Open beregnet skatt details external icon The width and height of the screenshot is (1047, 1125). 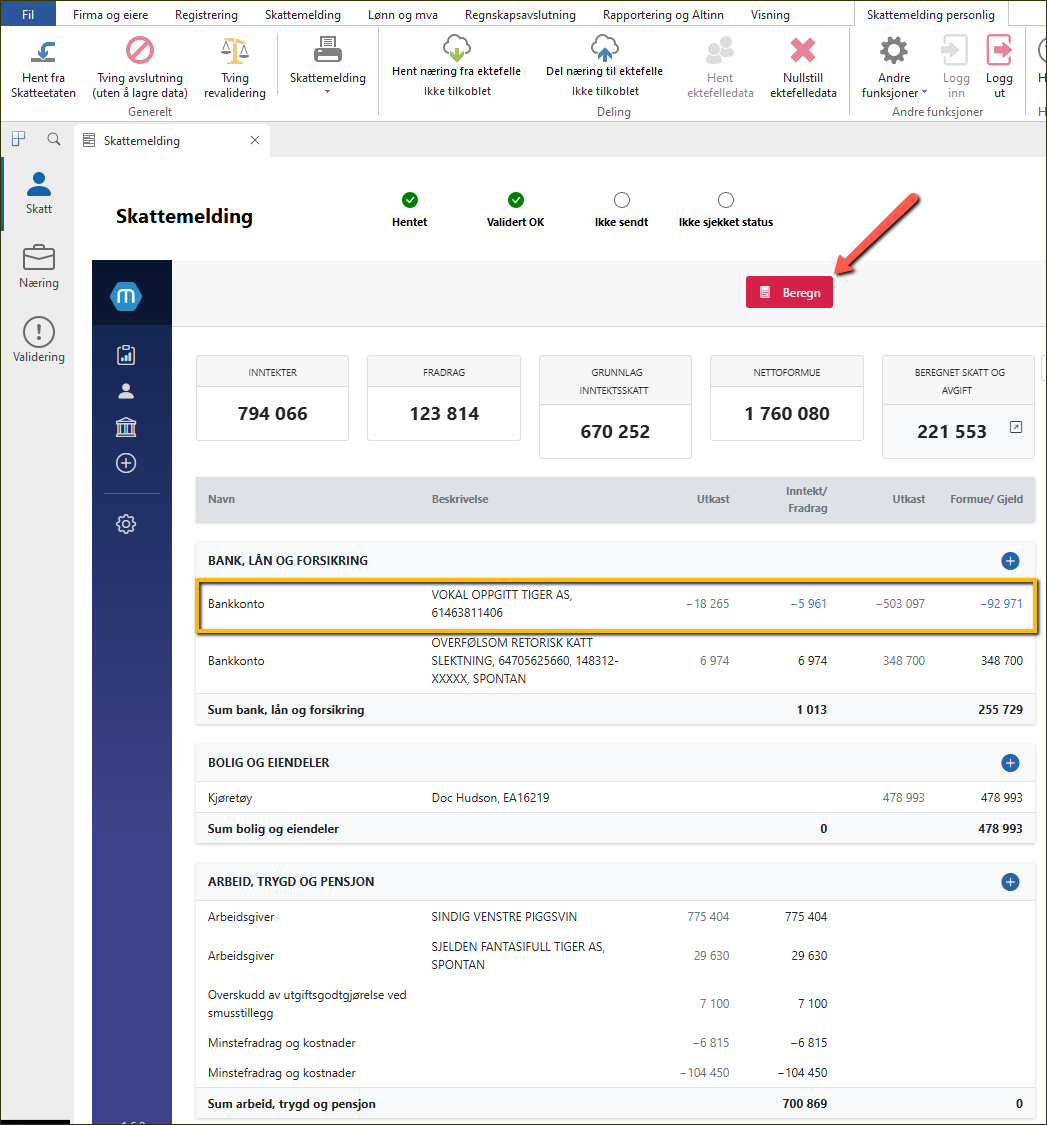click(1015, 427)
